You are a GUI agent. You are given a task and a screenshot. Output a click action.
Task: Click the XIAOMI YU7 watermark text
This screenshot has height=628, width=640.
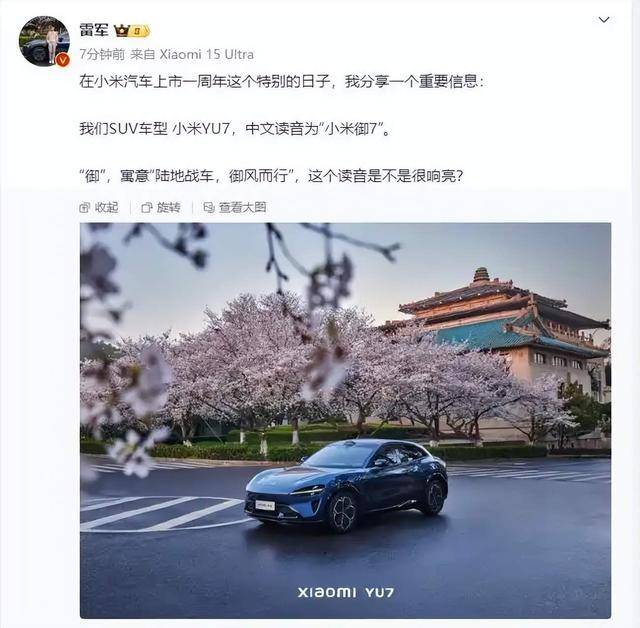click(x=346, y=592)
